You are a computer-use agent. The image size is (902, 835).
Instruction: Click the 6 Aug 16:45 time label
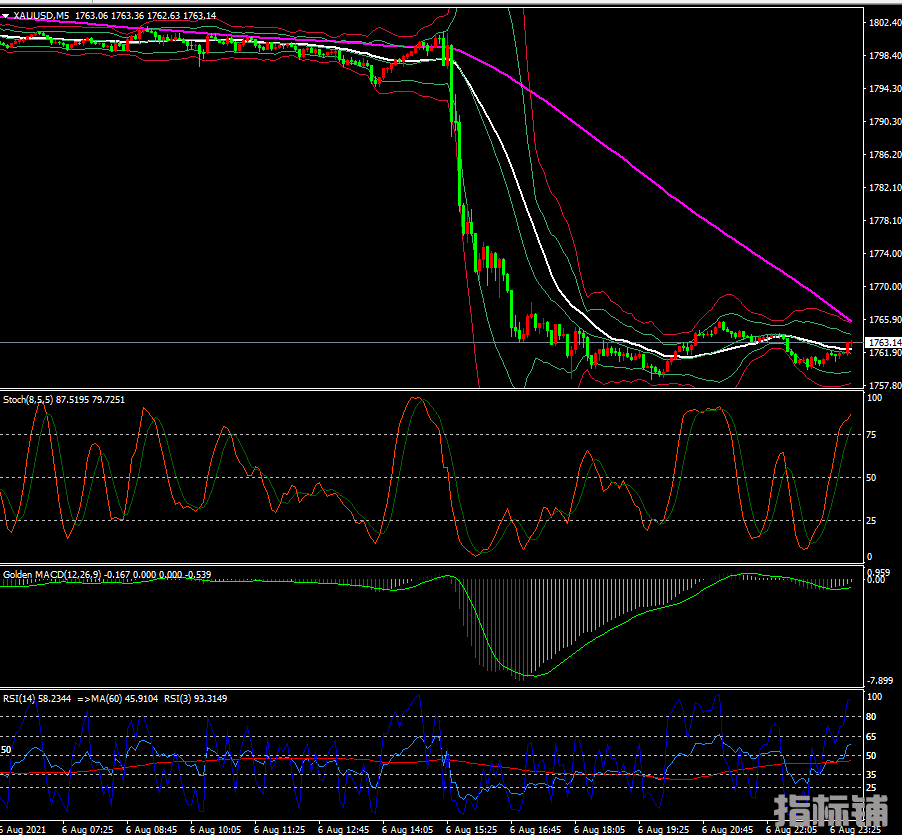[x=535, y=830]
